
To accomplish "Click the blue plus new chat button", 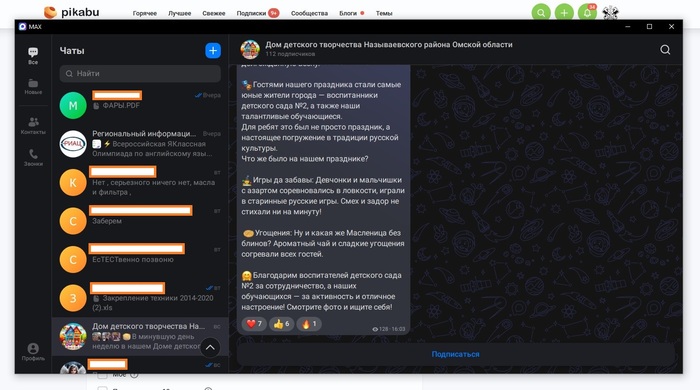I will tap(213, 51).
